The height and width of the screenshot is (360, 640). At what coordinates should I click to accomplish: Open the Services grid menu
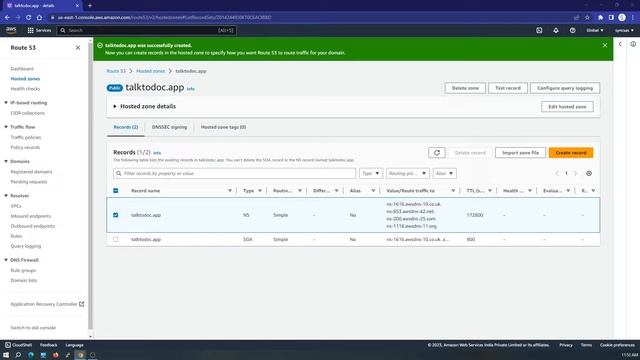coord(39,30)
